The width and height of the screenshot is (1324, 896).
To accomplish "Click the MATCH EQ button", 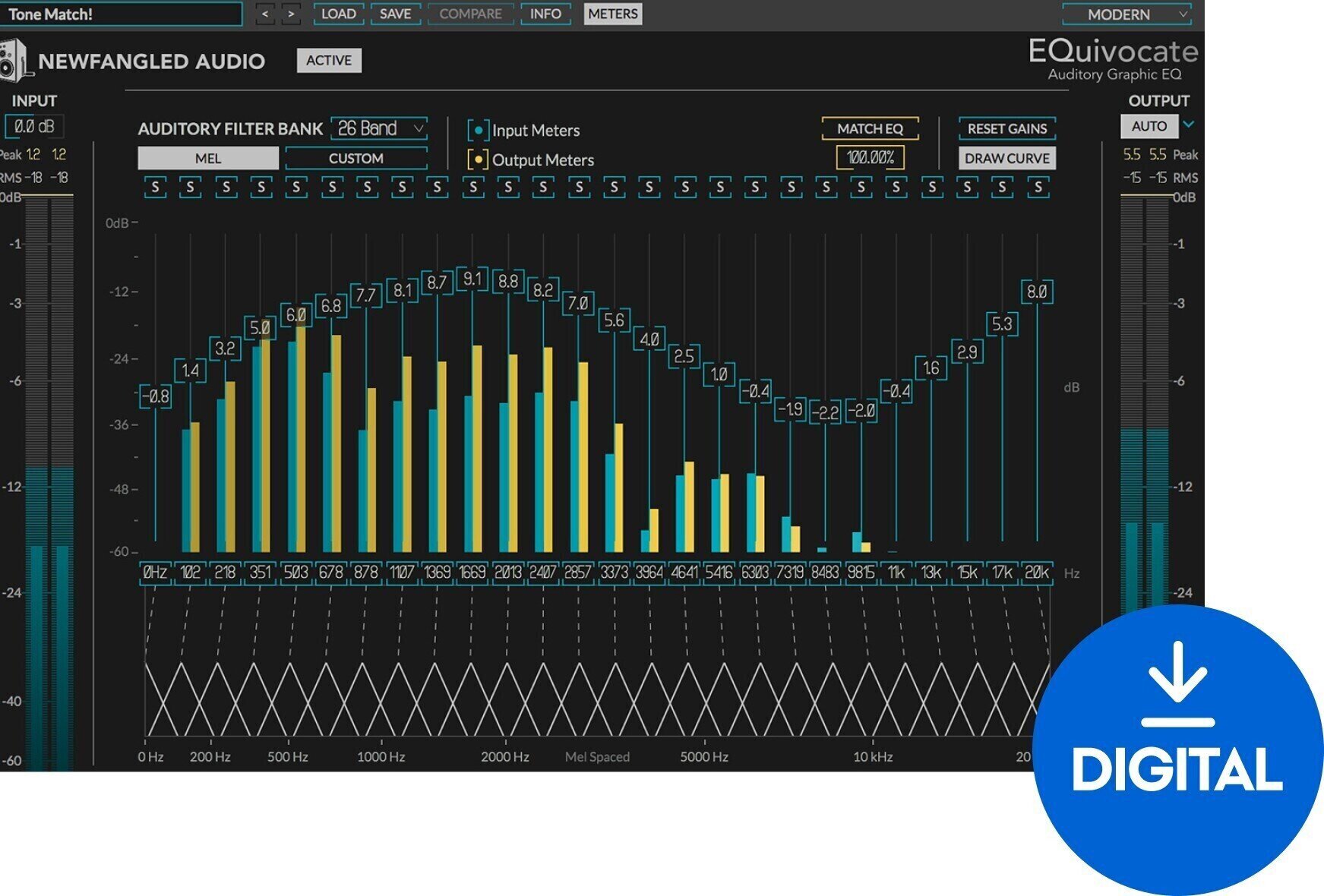I will coord(871,128).
